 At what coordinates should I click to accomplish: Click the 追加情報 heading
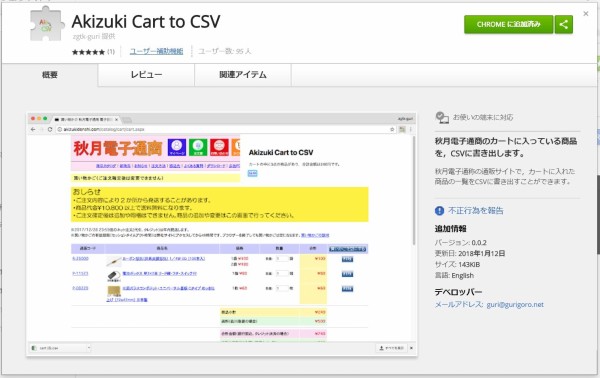450,229
